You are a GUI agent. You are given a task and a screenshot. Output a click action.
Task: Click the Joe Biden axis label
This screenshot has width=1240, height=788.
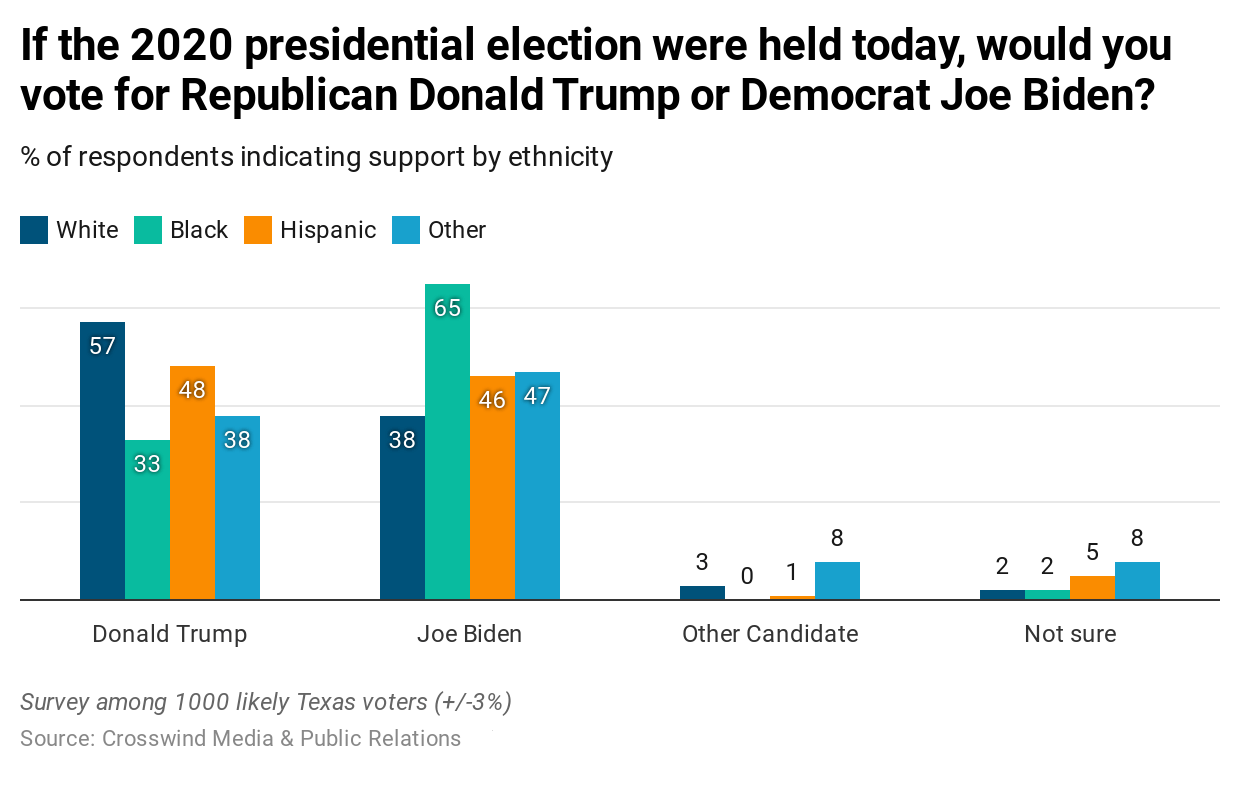(x=469, y=634)
